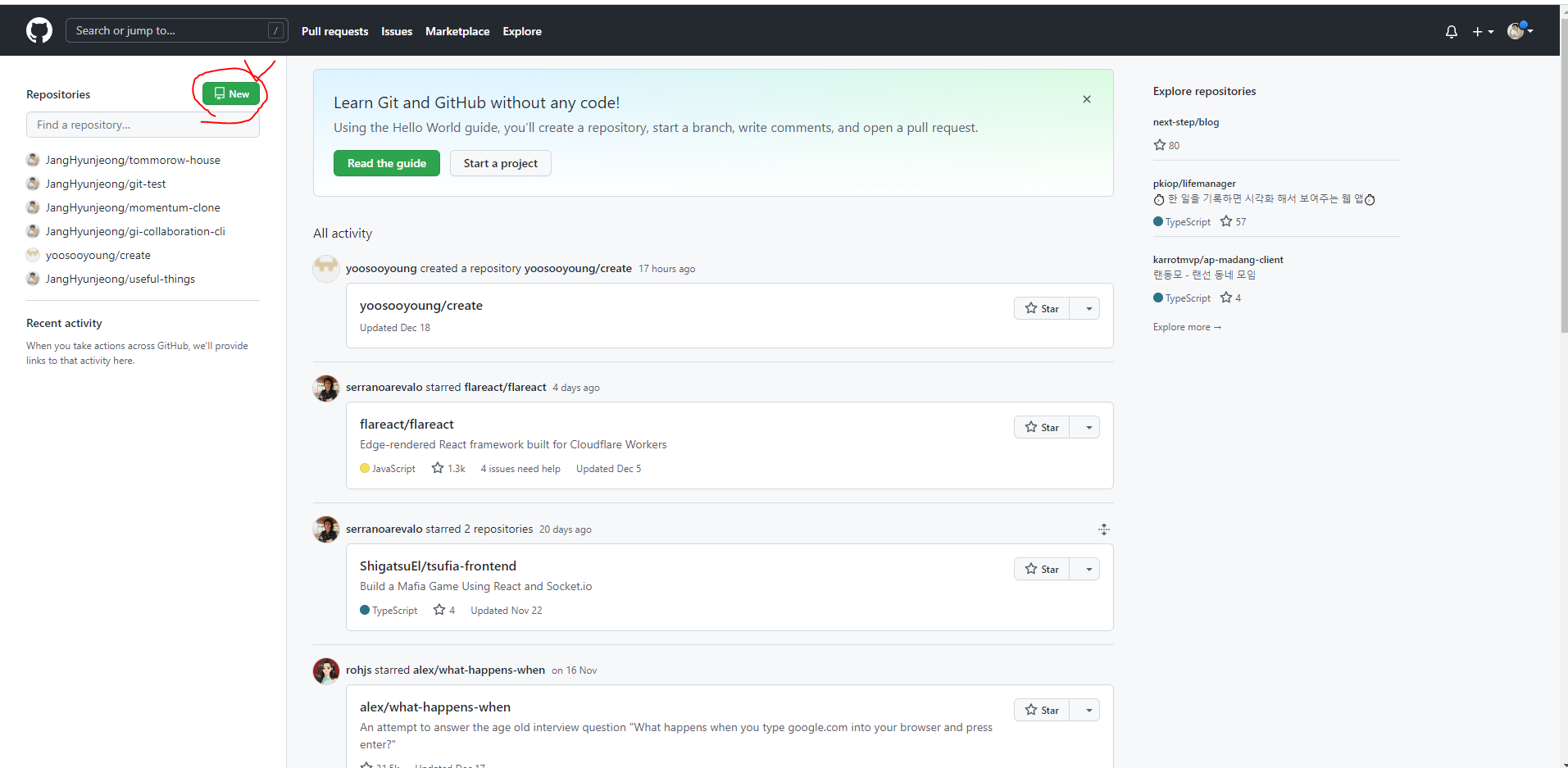Open karrotmvp/ap-madang-client repository

(x=1218, y=260)
